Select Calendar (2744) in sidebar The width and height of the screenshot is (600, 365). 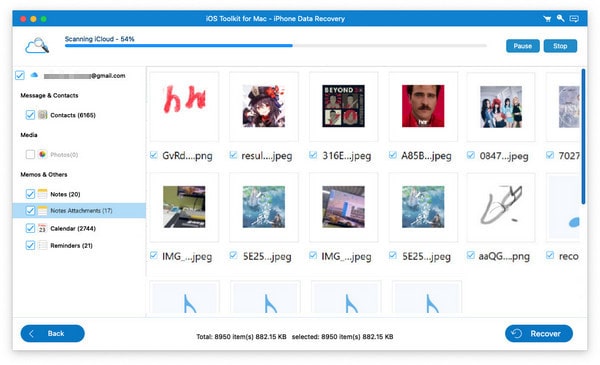click(x=73, y=228)
